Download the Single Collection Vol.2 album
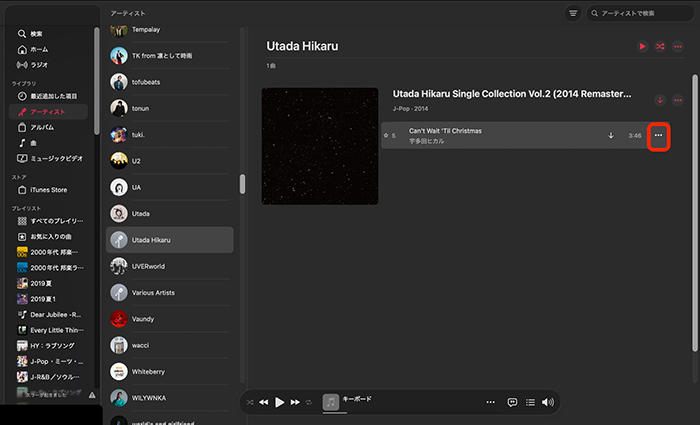This screenshot has height=425, width=700. tap(660, 100)
